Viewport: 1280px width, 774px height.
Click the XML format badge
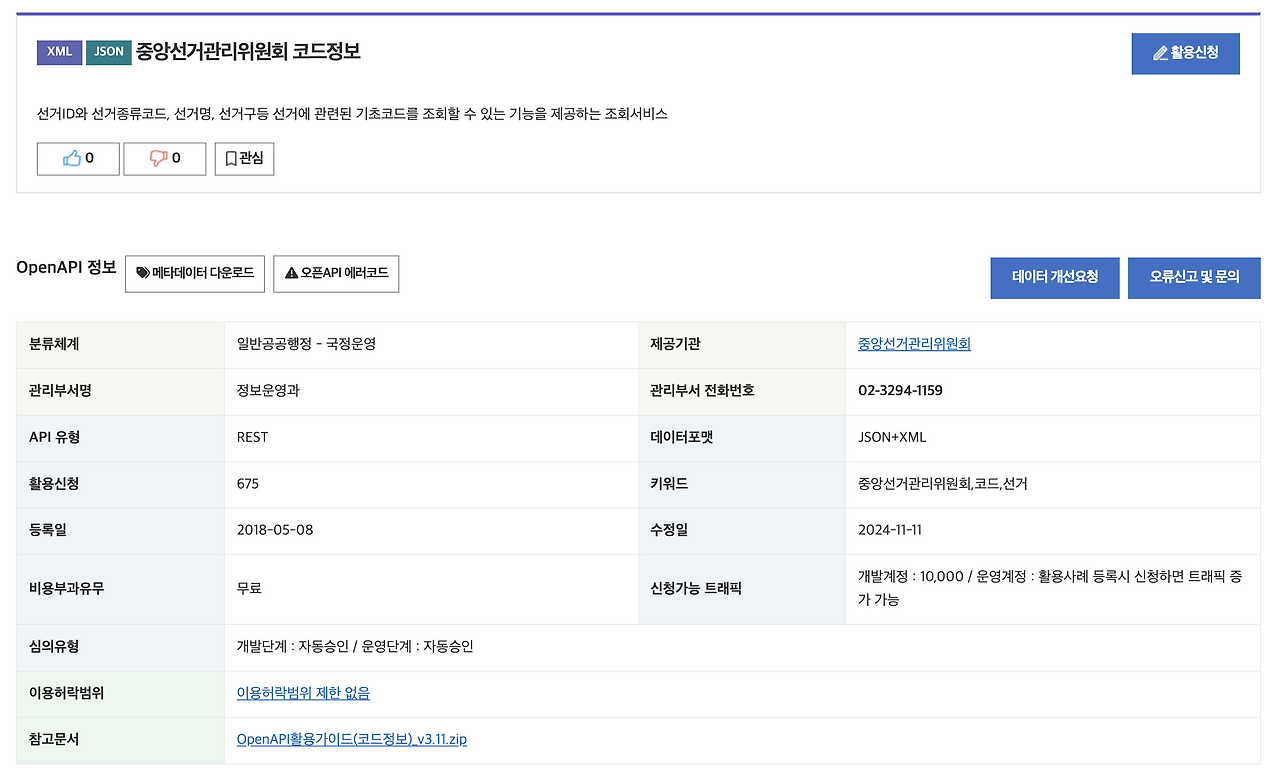coord(59,51)
